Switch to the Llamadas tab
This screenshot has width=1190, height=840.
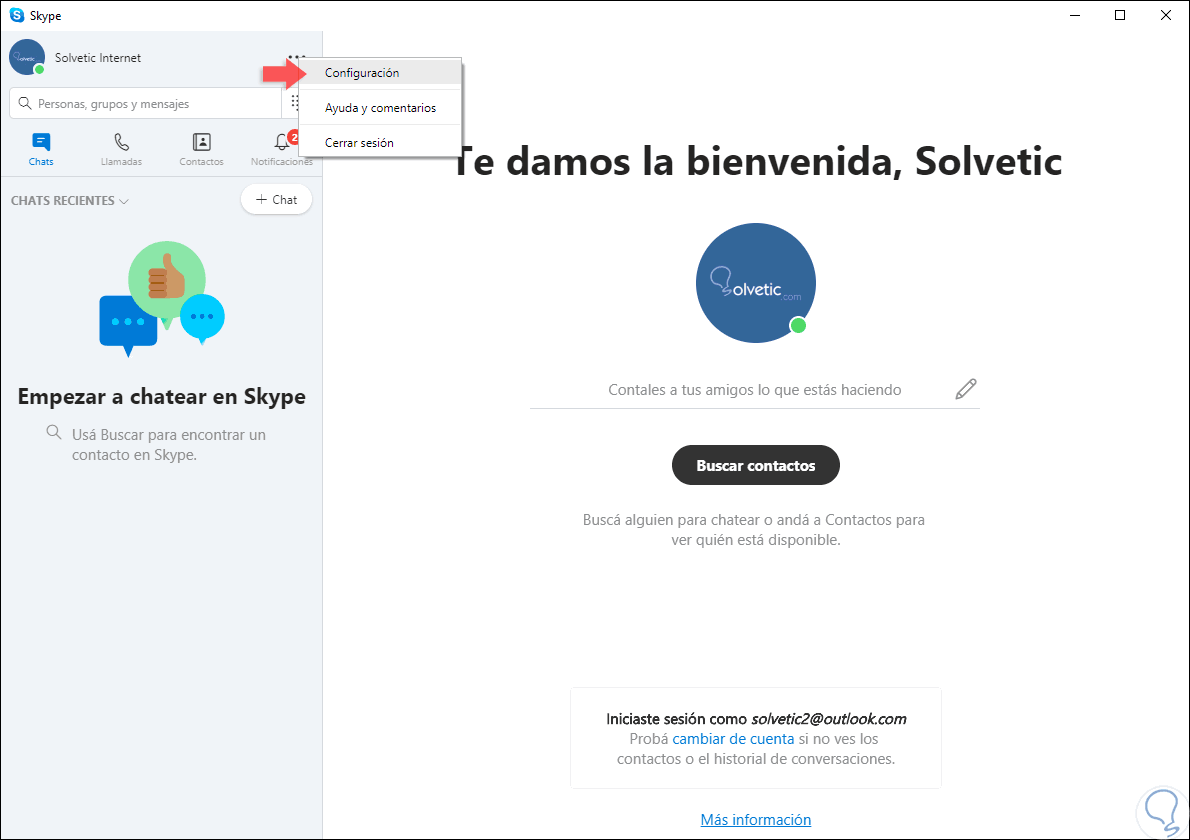click(x=121, y=149)
